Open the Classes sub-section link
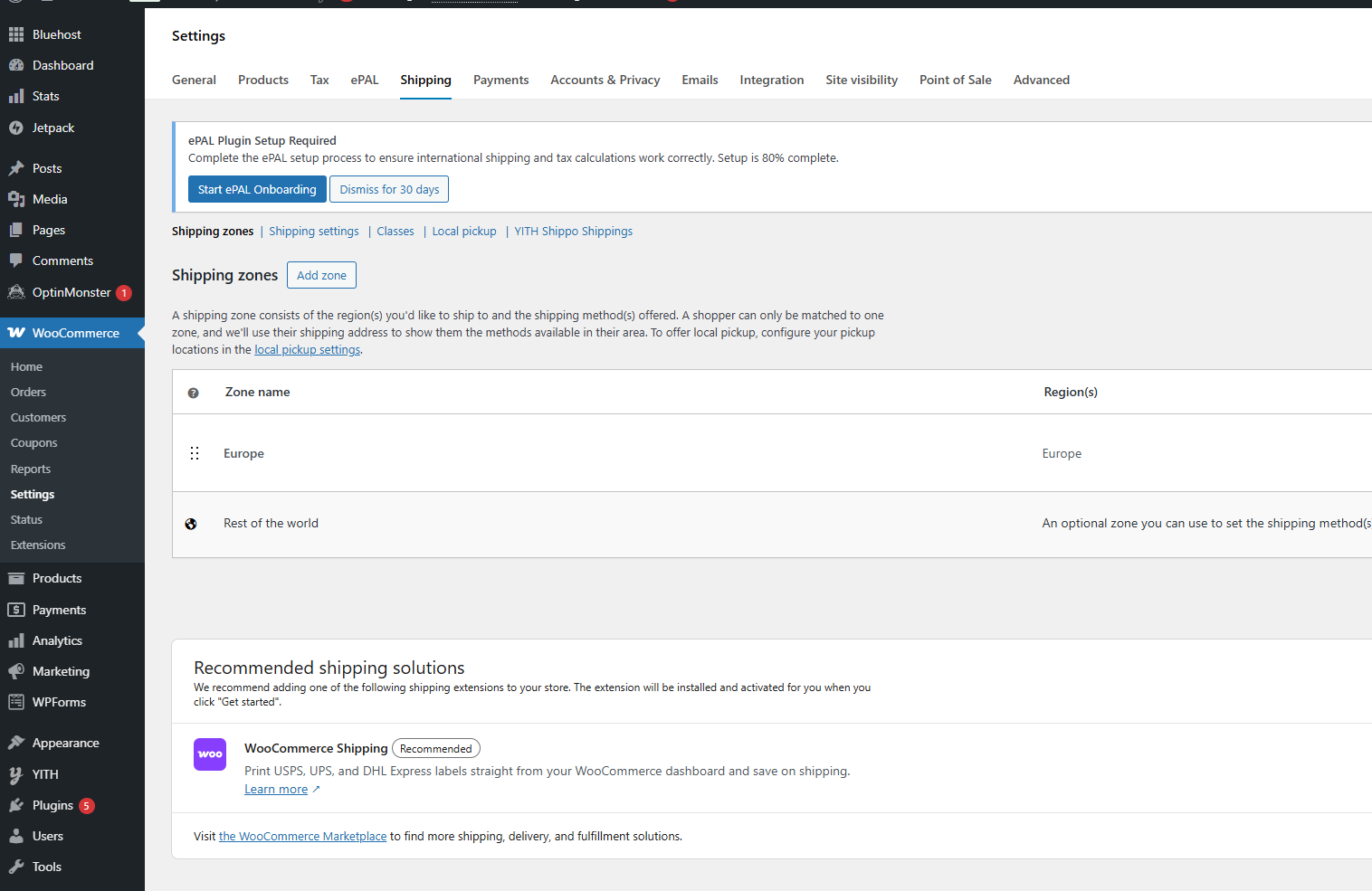This screenshot has width=1372, height=891. point(395,232)
